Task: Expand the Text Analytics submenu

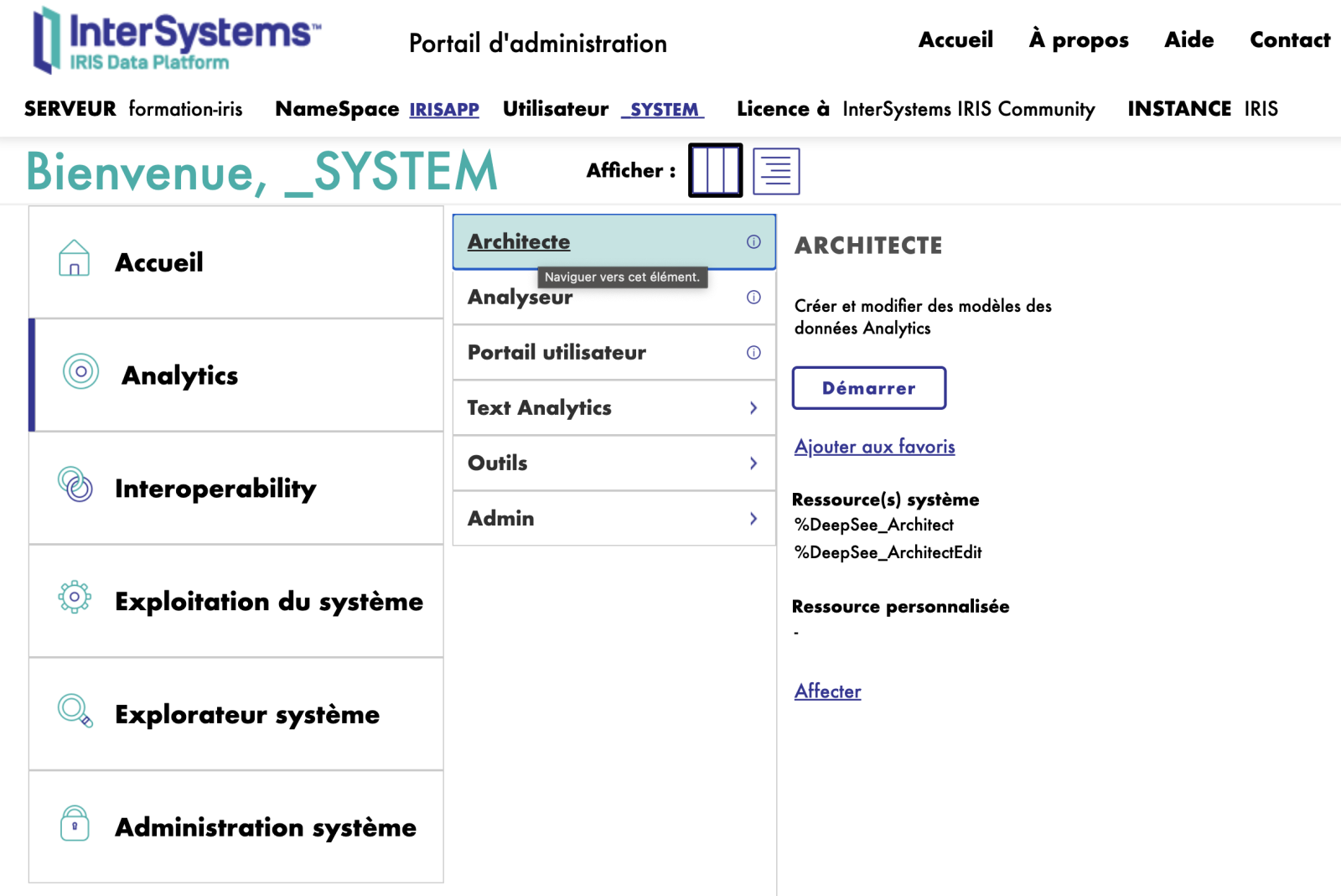Action: 753,408
